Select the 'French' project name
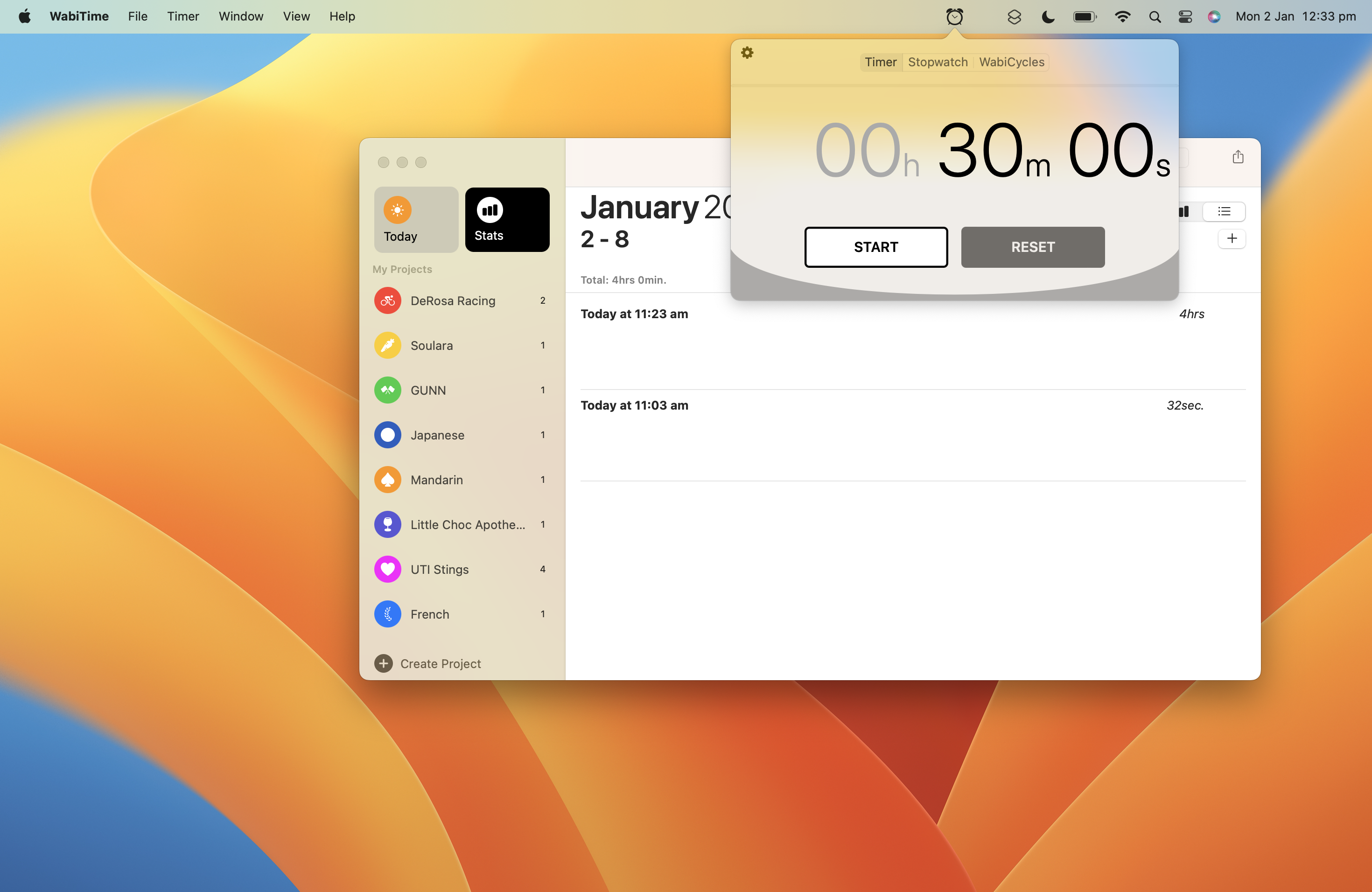The height and width of the screenshot is (892, 1372). pyautogui.click(x=429, y=614)
